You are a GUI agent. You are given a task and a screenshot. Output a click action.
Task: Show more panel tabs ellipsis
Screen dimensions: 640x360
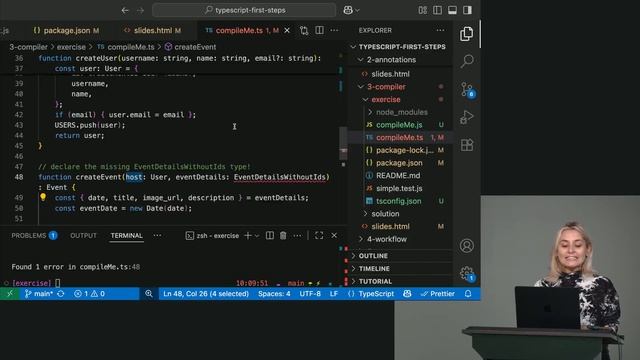(157, 236)
